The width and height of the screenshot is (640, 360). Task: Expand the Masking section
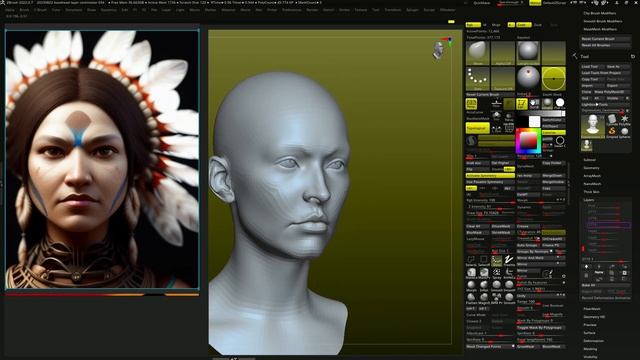coord(590,349)
